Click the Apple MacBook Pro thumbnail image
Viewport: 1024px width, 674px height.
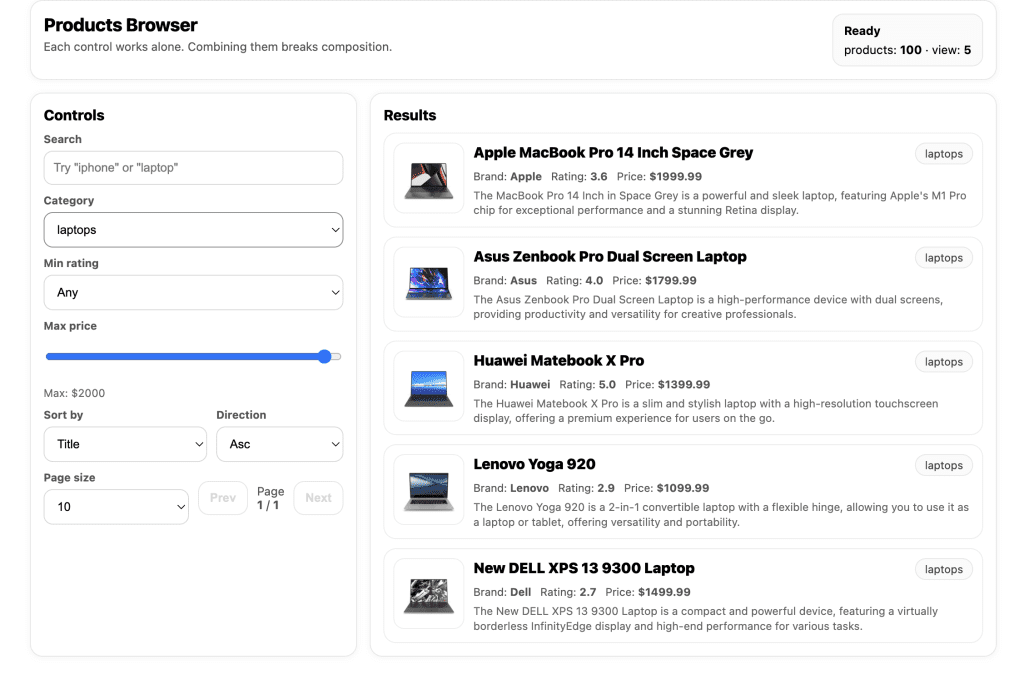[x=428, y=179]
